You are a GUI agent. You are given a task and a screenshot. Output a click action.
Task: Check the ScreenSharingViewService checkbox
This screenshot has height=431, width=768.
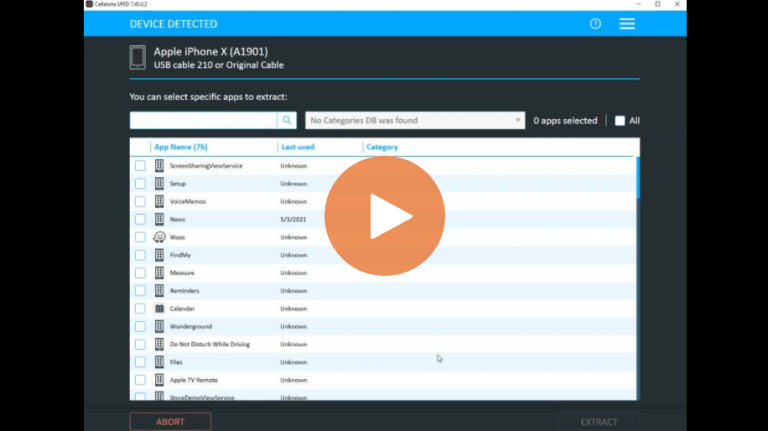[x=140, y=166]
